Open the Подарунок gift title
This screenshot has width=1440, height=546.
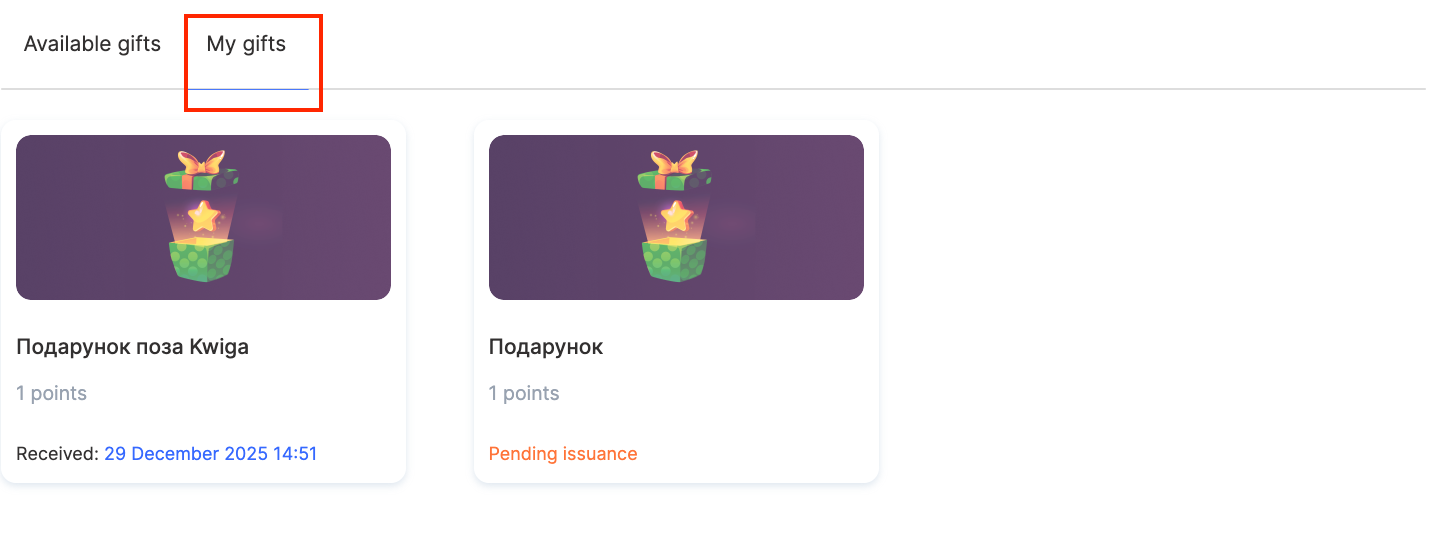(546, 347)
